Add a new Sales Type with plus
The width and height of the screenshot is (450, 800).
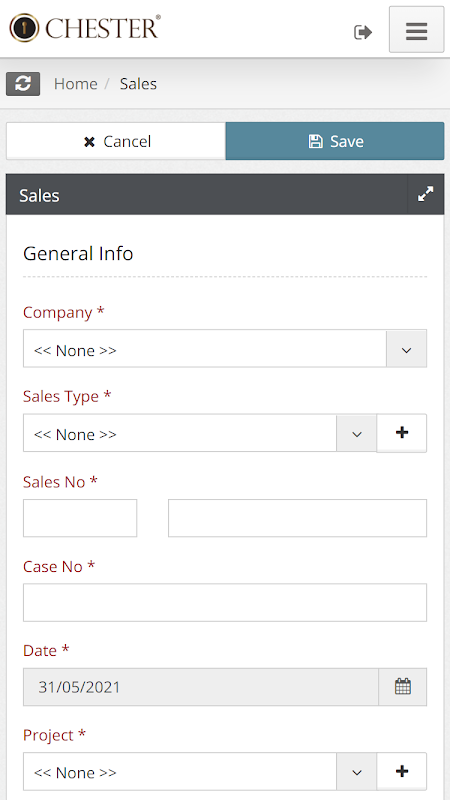point(402,433)
